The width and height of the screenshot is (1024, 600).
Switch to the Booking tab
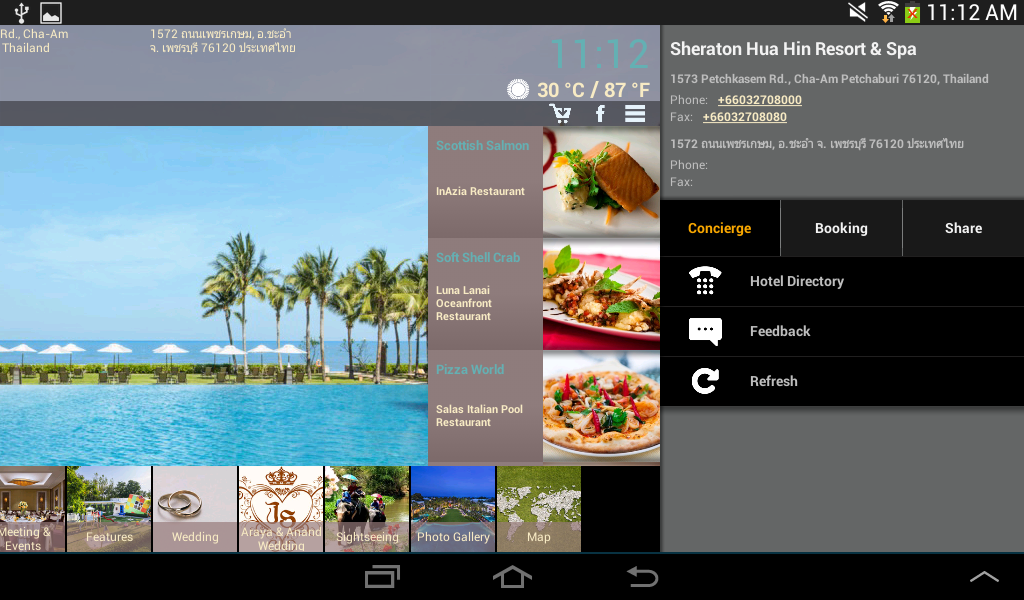click(841, 228)
